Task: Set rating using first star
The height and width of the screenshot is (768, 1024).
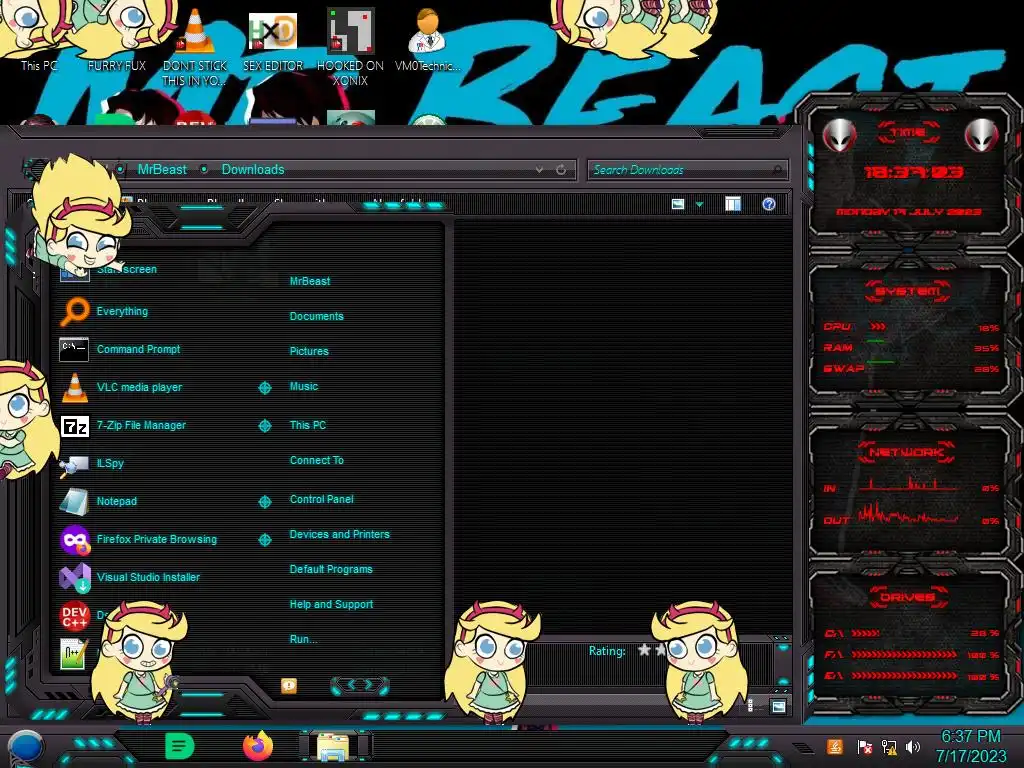Action: click(x=644, y=650)
